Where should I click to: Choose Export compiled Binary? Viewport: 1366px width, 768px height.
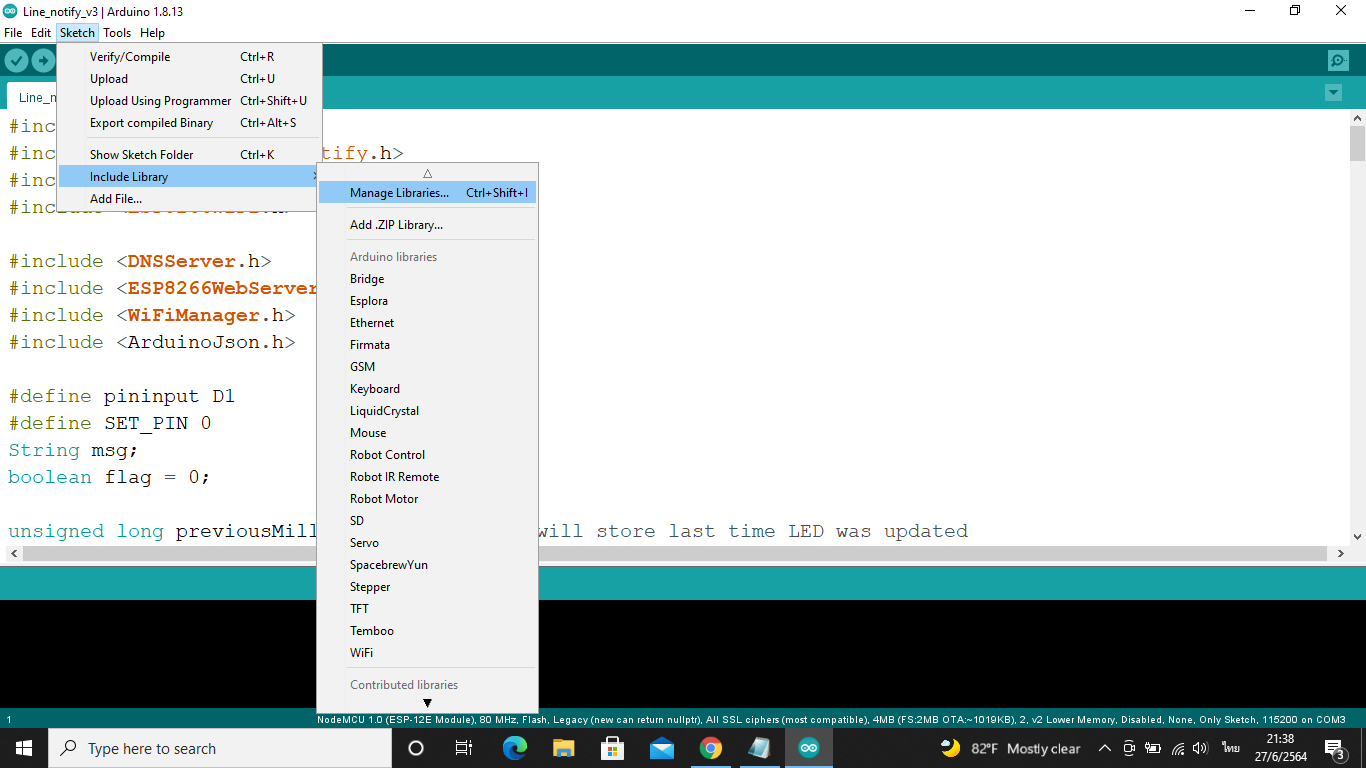(x=189, y=123)
